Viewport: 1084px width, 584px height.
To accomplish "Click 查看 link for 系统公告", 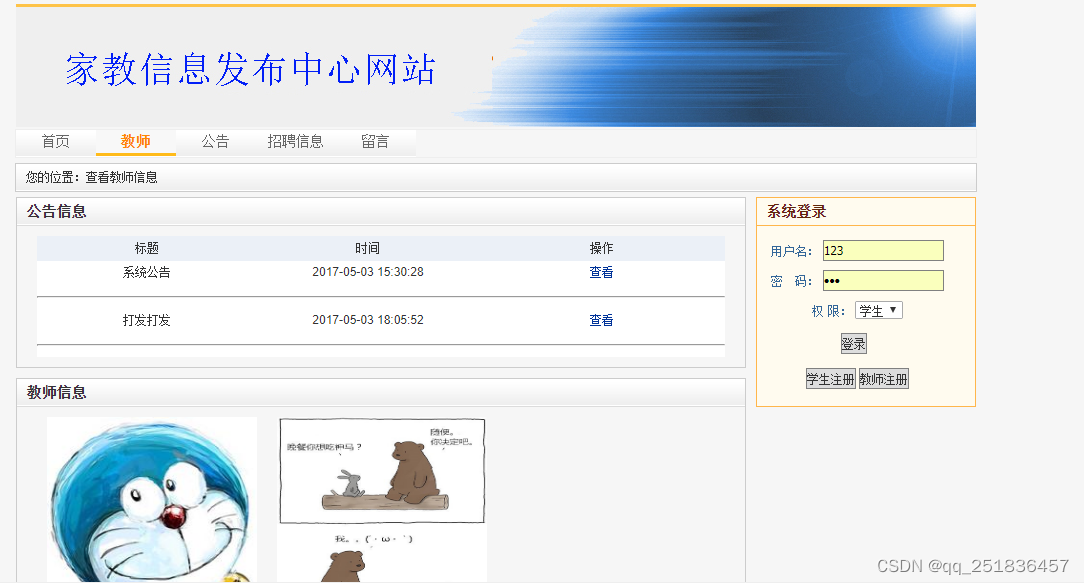I will (601, 272).
